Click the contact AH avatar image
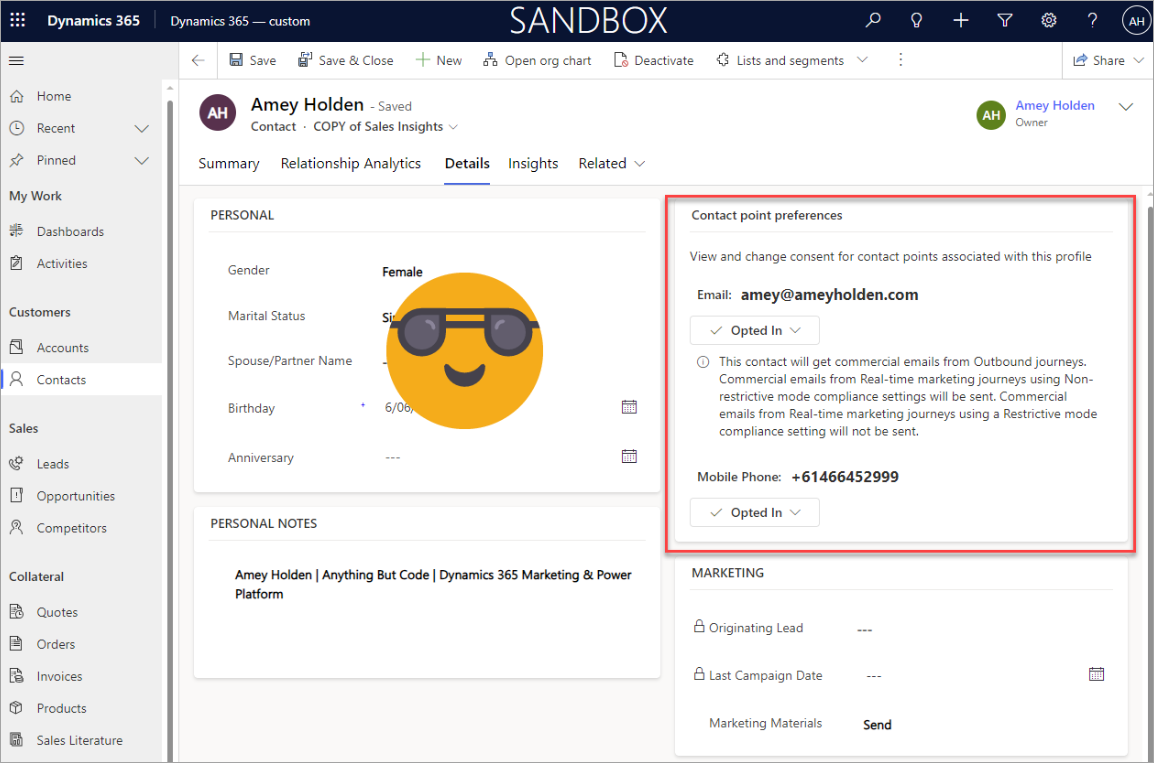The height and width of the screenshot is (763, 1154). coord(217,113)
